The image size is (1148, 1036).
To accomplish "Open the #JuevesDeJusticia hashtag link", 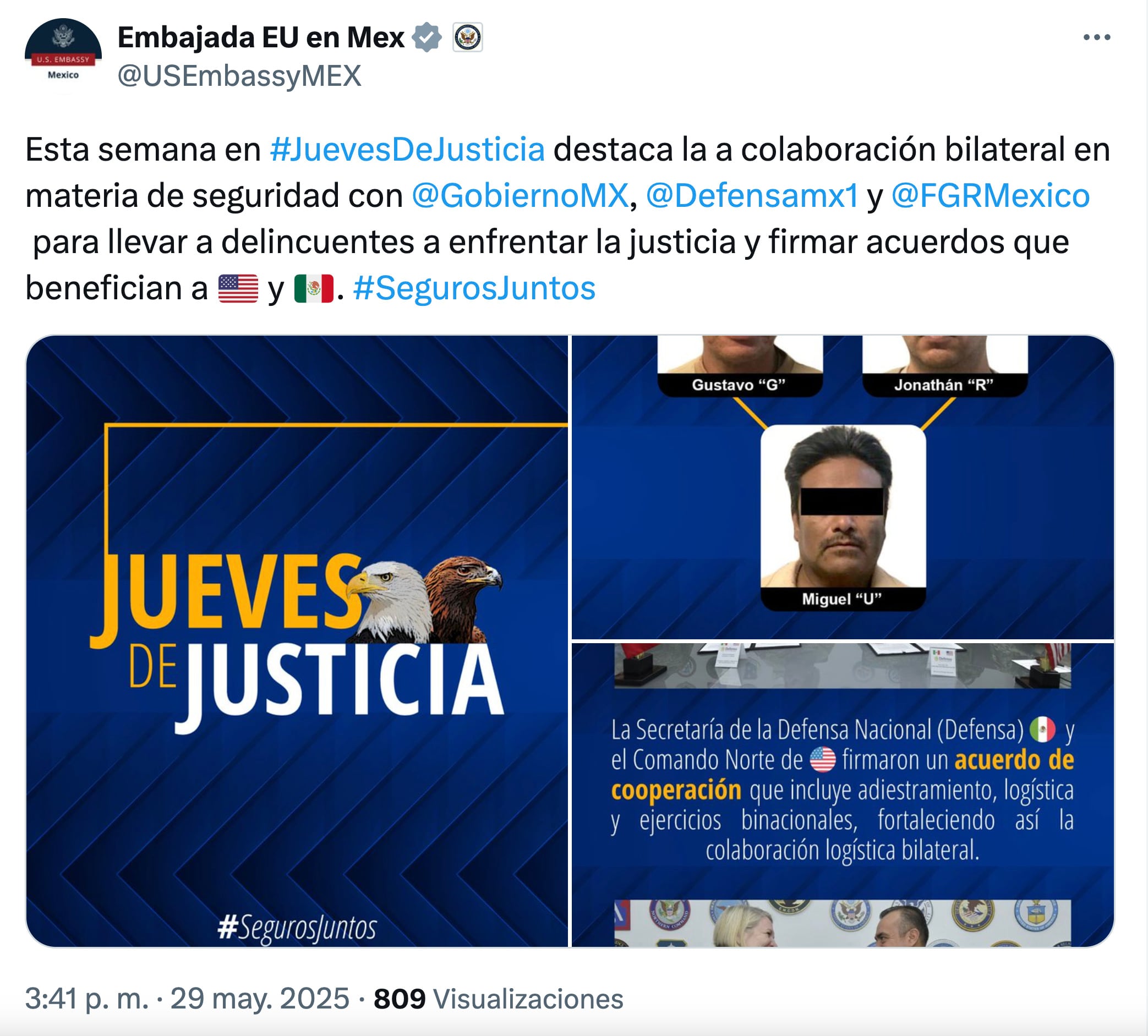I will coord(407,150).
